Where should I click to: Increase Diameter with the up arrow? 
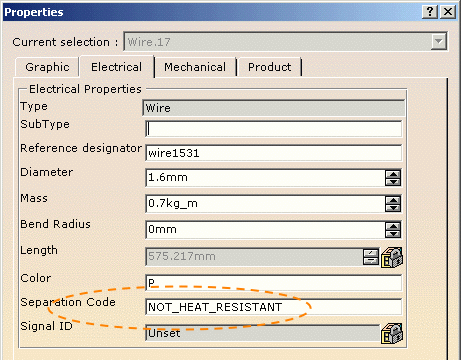[393, 174]
